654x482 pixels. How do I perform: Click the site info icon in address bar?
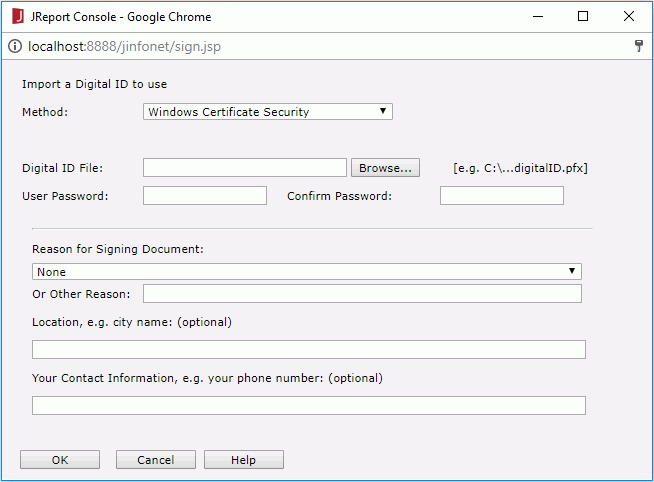tap(15, 46)
